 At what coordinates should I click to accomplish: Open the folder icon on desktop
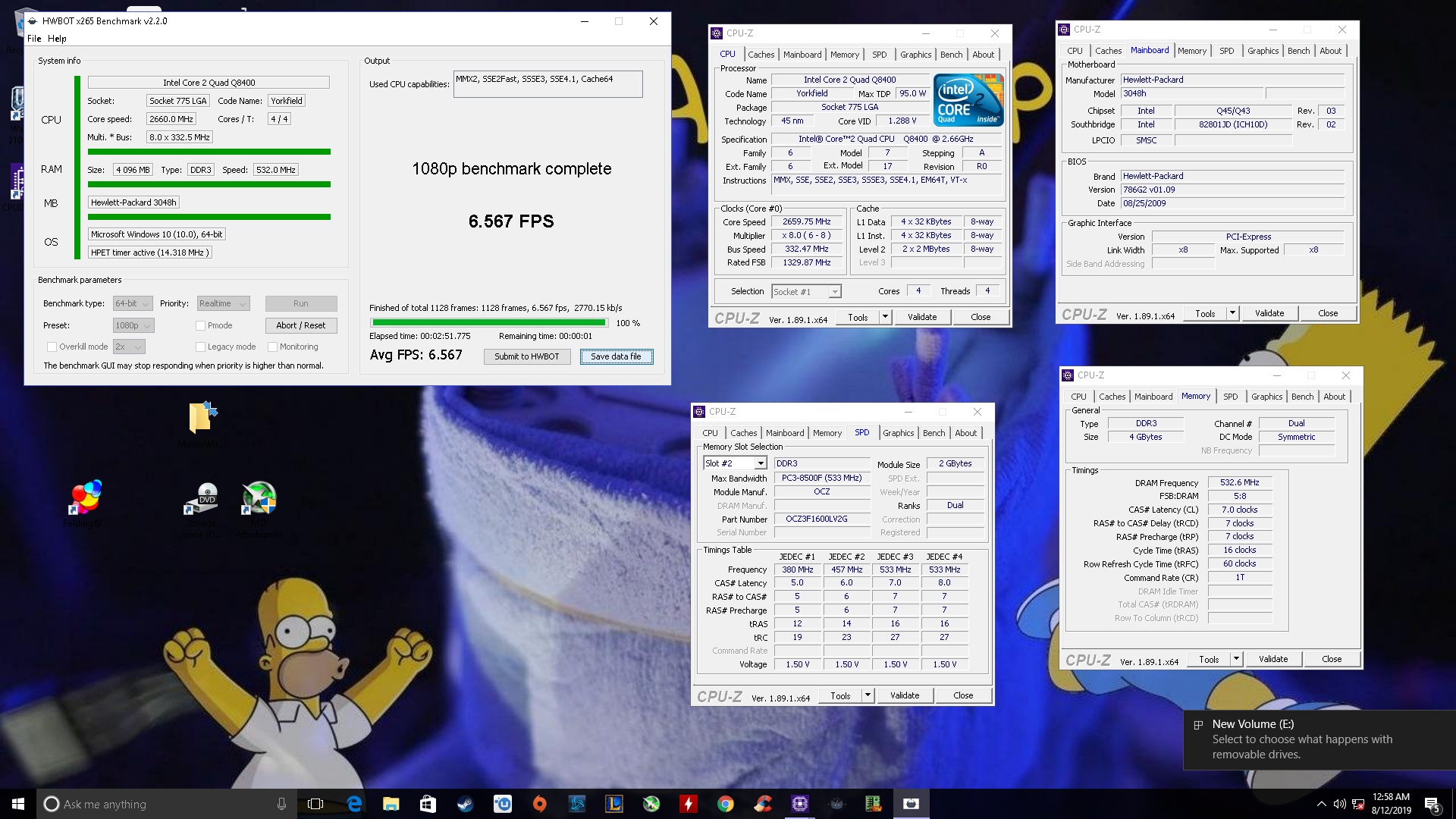202,425
